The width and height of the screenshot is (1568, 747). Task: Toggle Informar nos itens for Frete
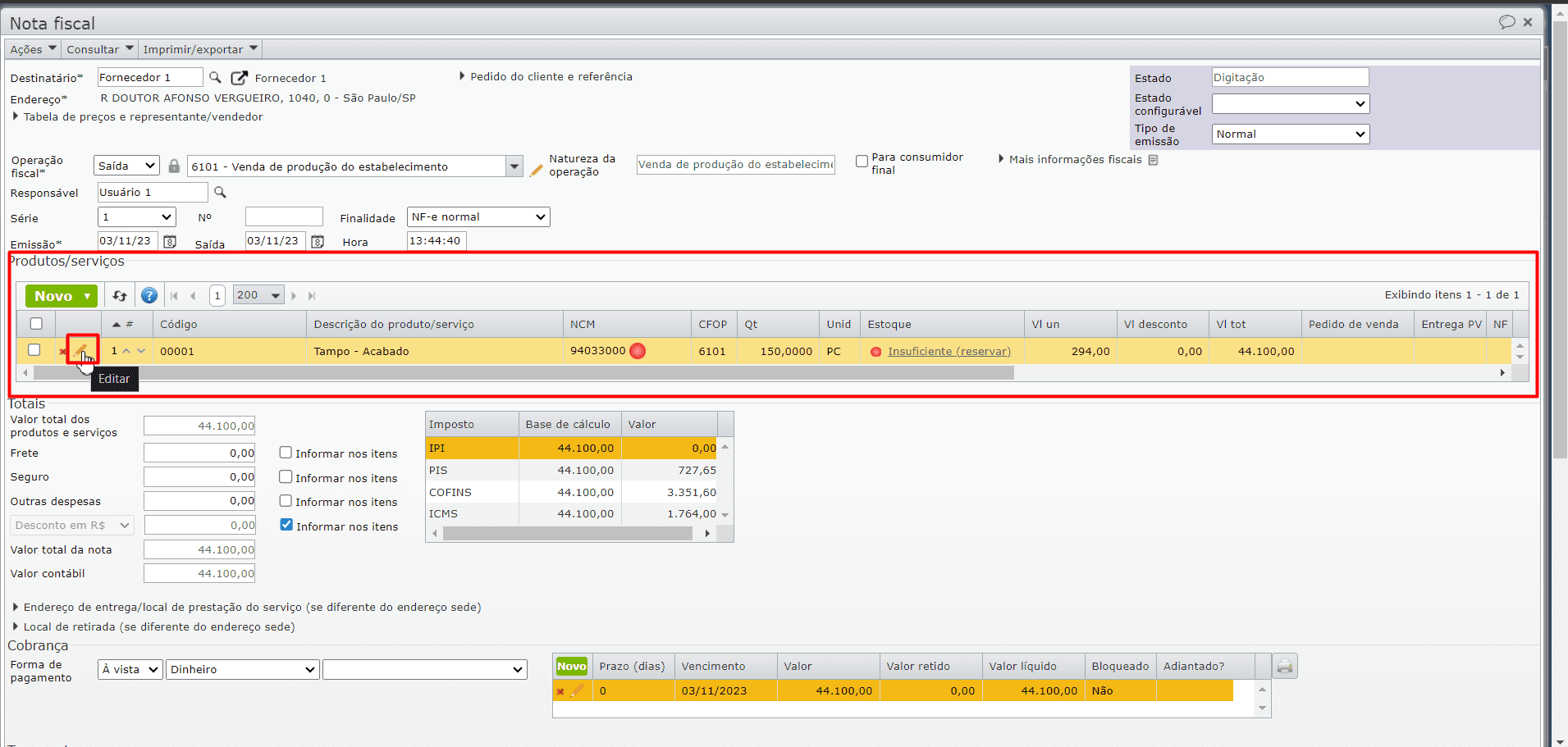click(286, 453)
